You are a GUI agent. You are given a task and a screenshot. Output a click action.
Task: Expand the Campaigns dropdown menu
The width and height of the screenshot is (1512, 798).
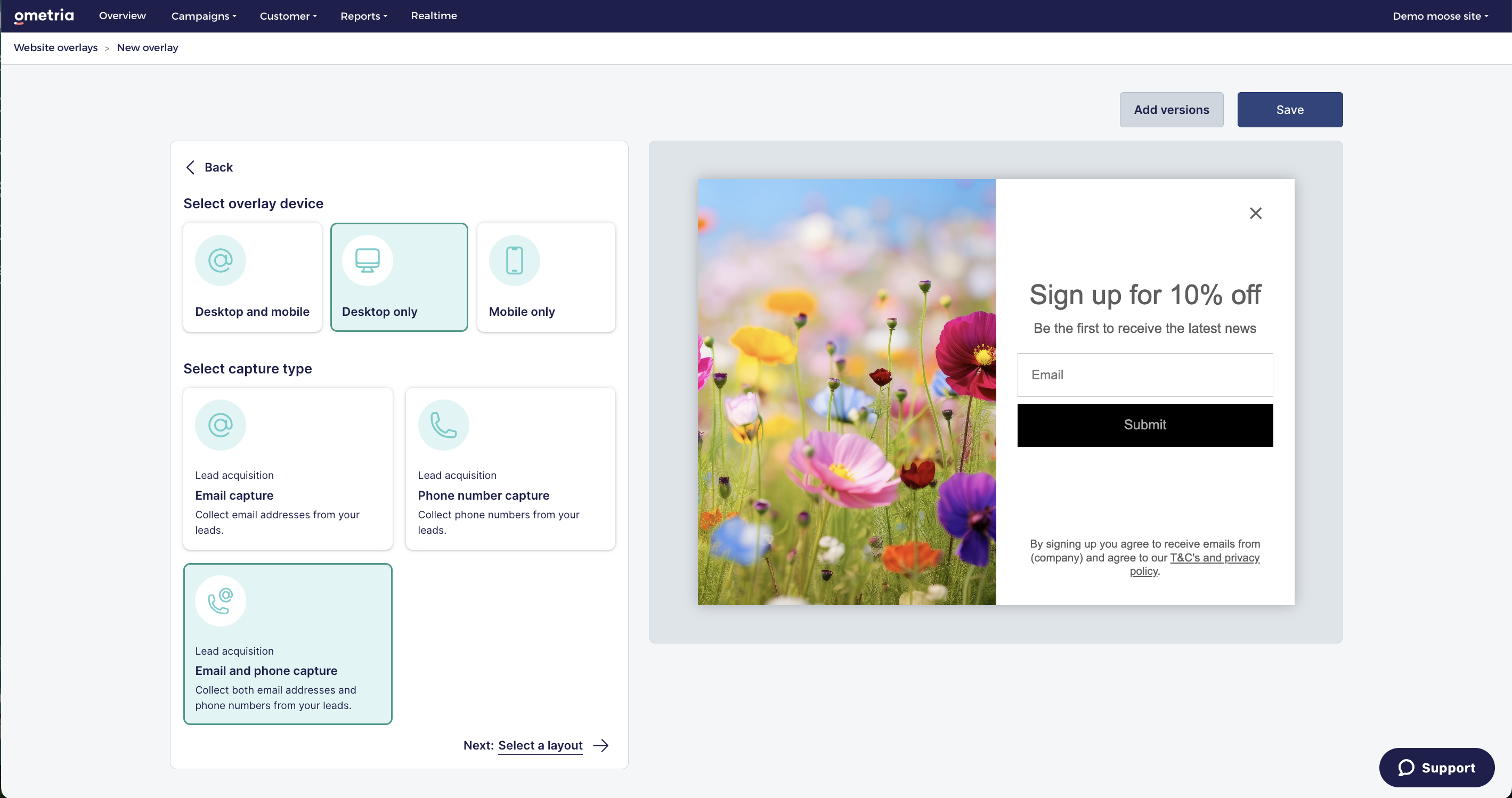coord(203,16)
